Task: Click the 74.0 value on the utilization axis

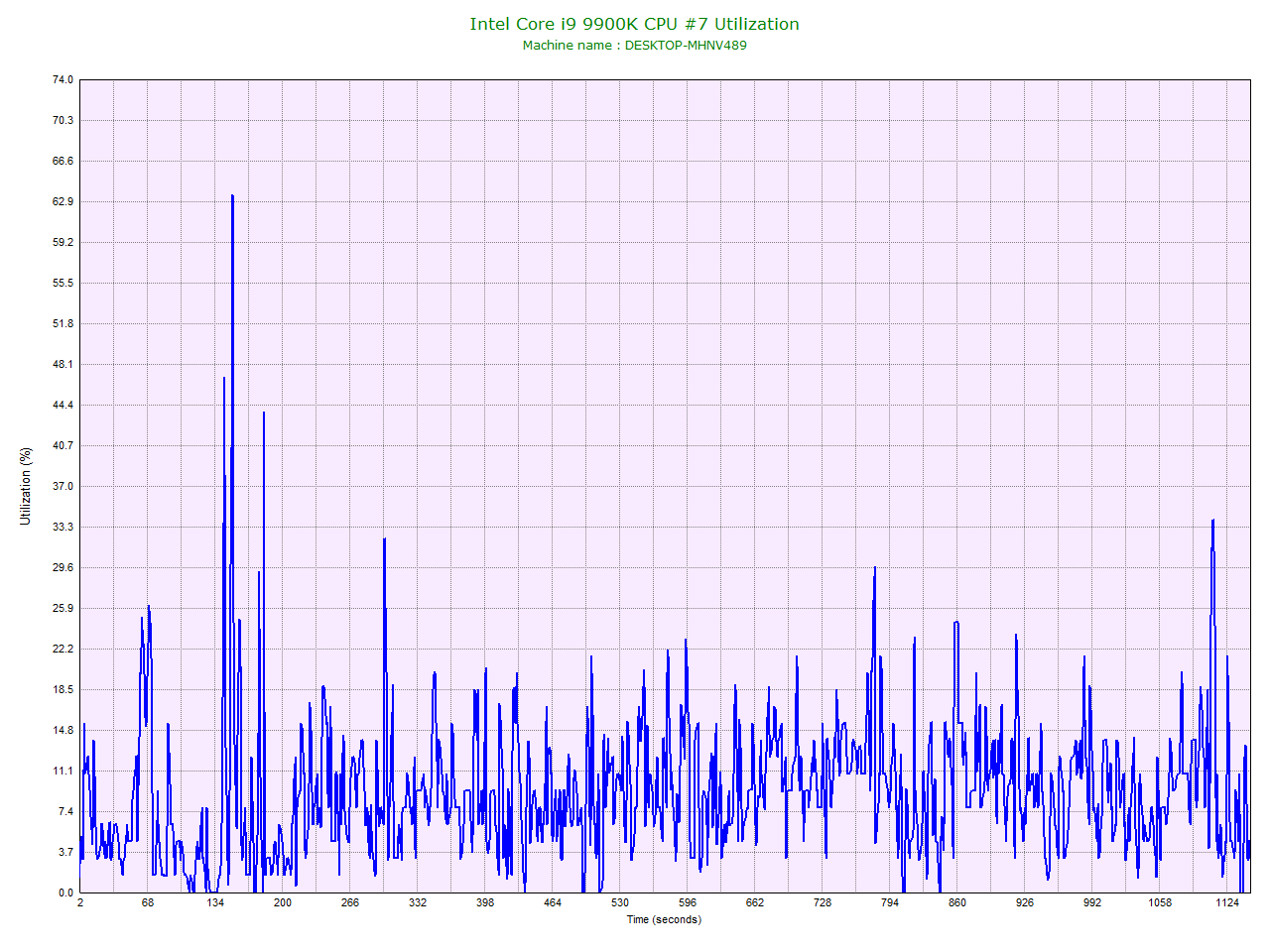Action: click(x=63, y=79)
